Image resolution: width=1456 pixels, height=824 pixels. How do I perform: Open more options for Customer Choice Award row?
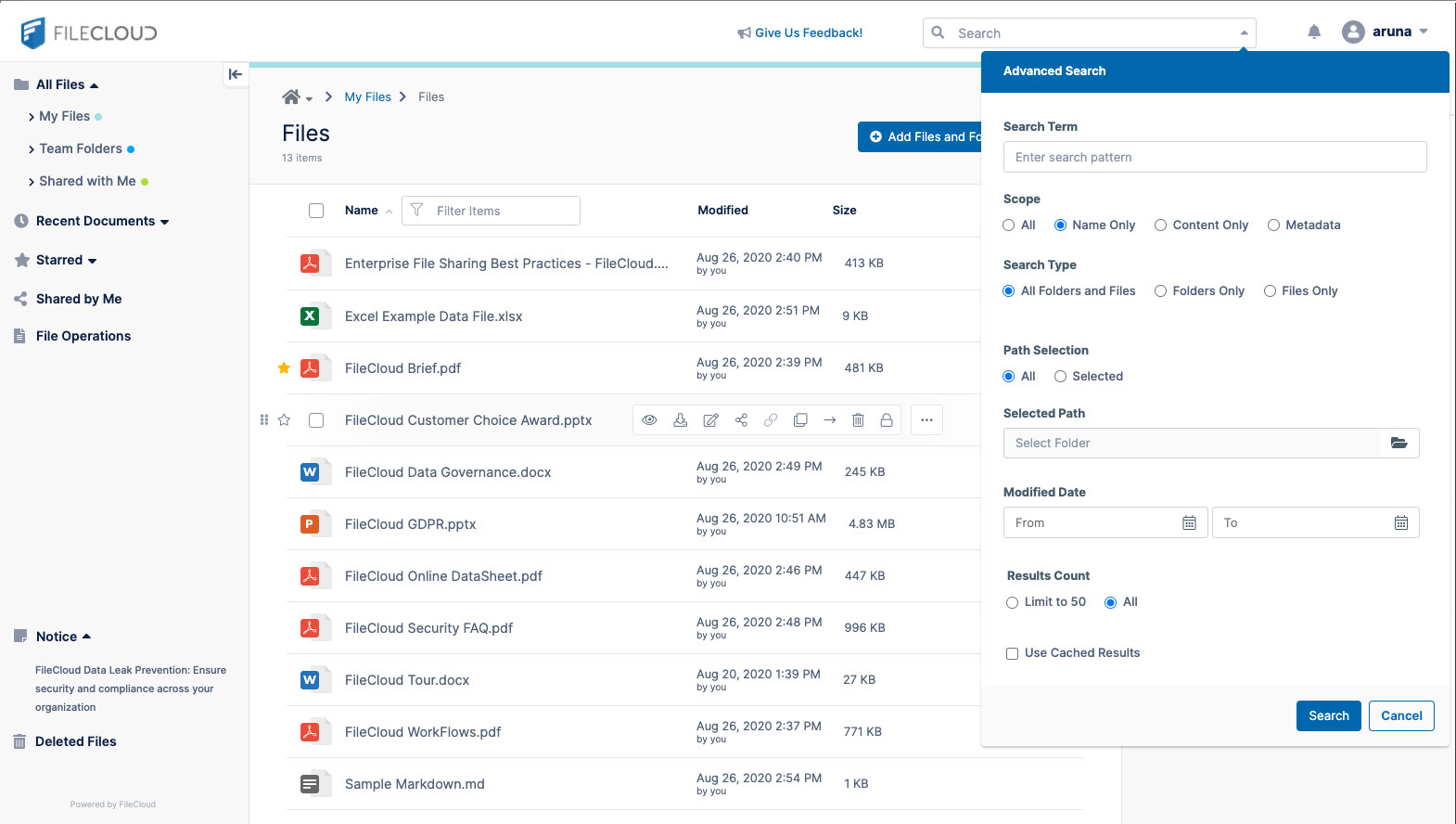(926, 420)
